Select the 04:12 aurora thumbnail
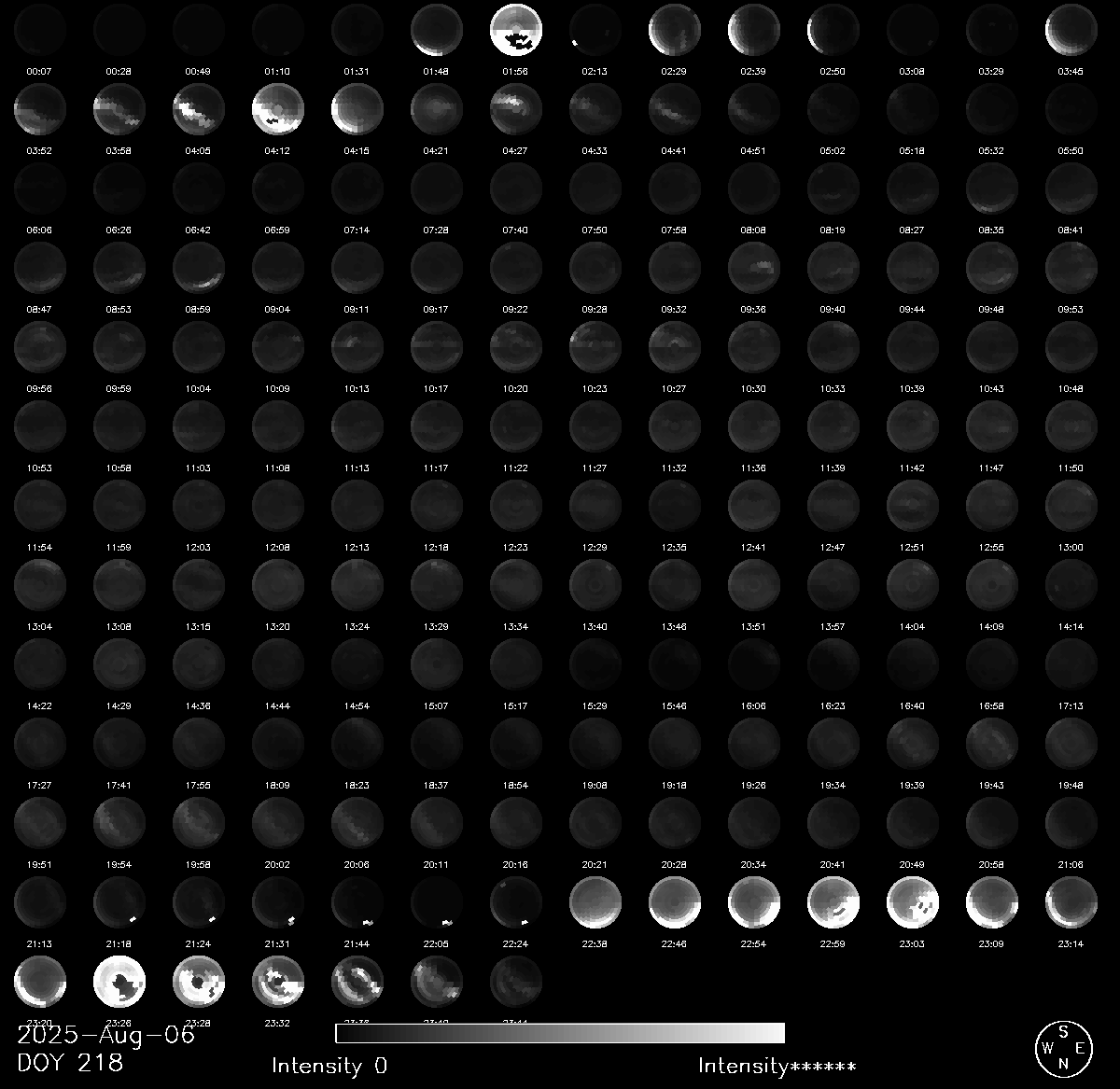This screenshot has height=1089, width=1120. click(x=278, y=110)
